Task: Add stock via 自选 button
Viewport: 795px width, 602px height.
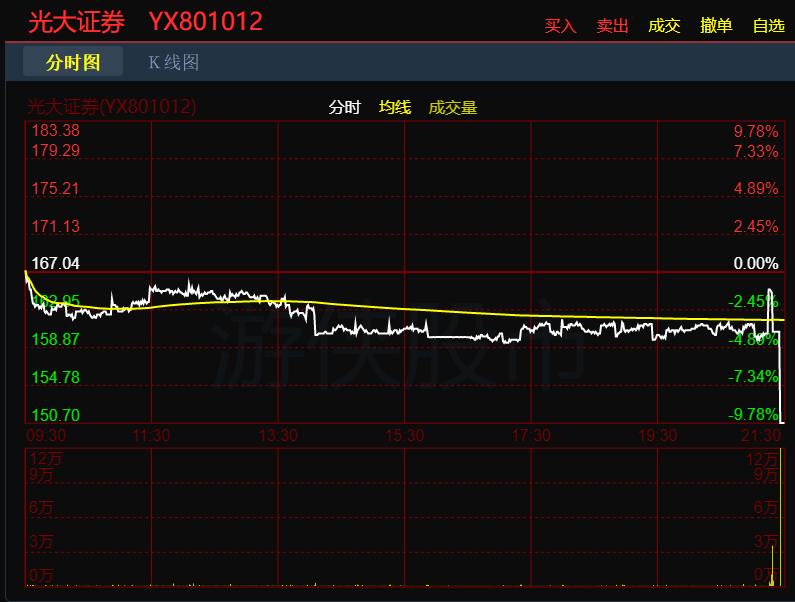Action: pyautogui.click(x=769, y=25)
